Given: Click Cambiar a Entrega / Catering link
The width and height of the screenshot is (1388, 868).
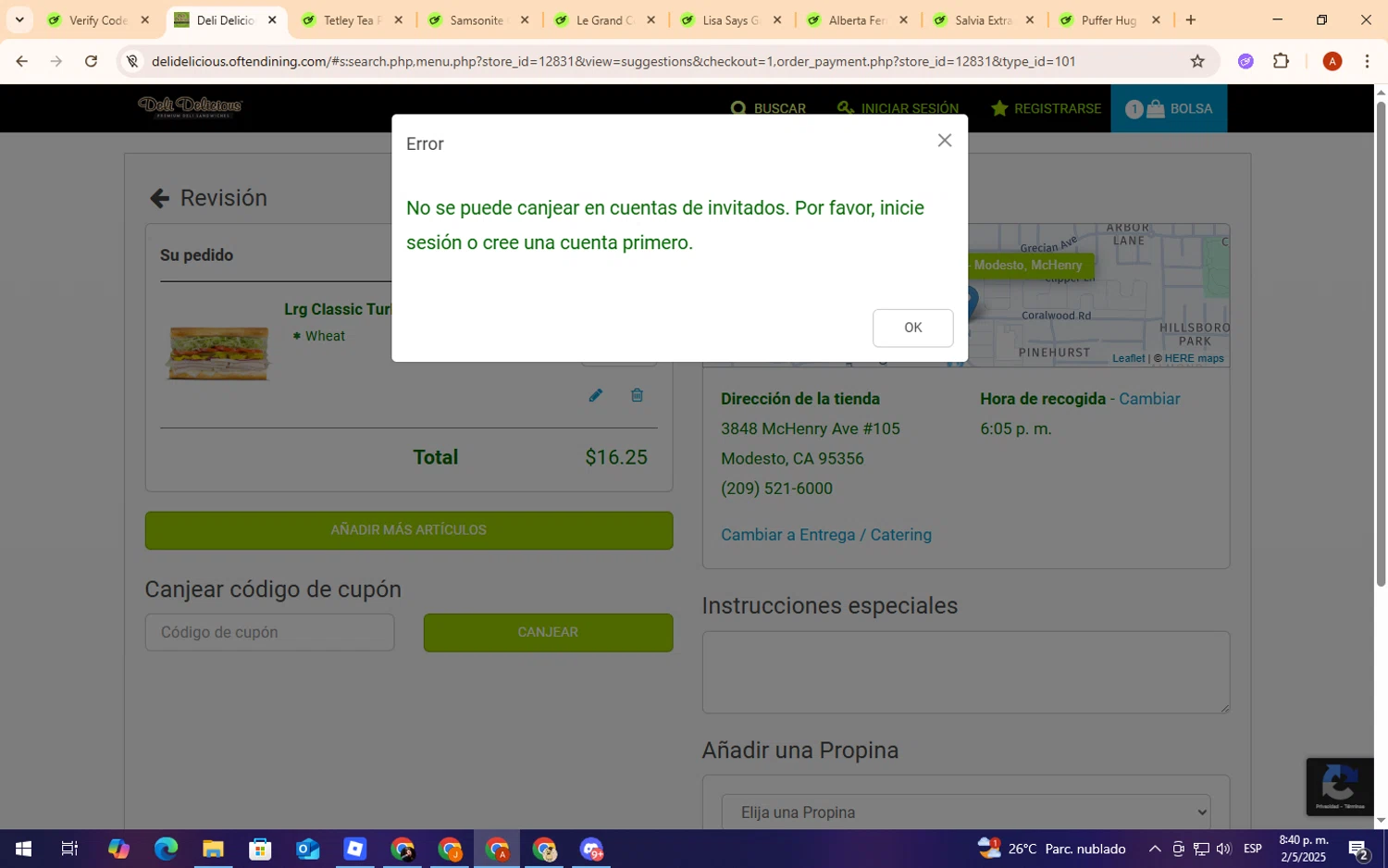Looking at the screenshot, I should pos(826,535).
